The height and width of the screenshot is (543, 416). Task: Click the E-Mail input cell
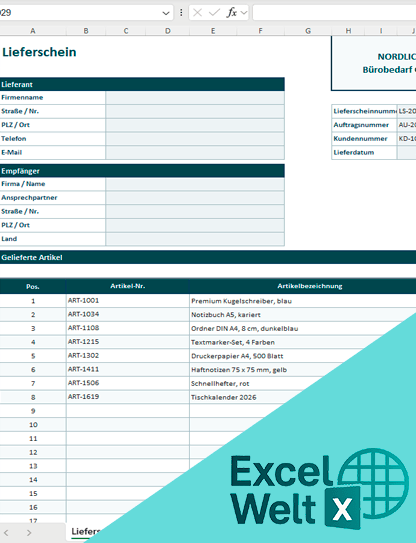[x=195, y=153]
